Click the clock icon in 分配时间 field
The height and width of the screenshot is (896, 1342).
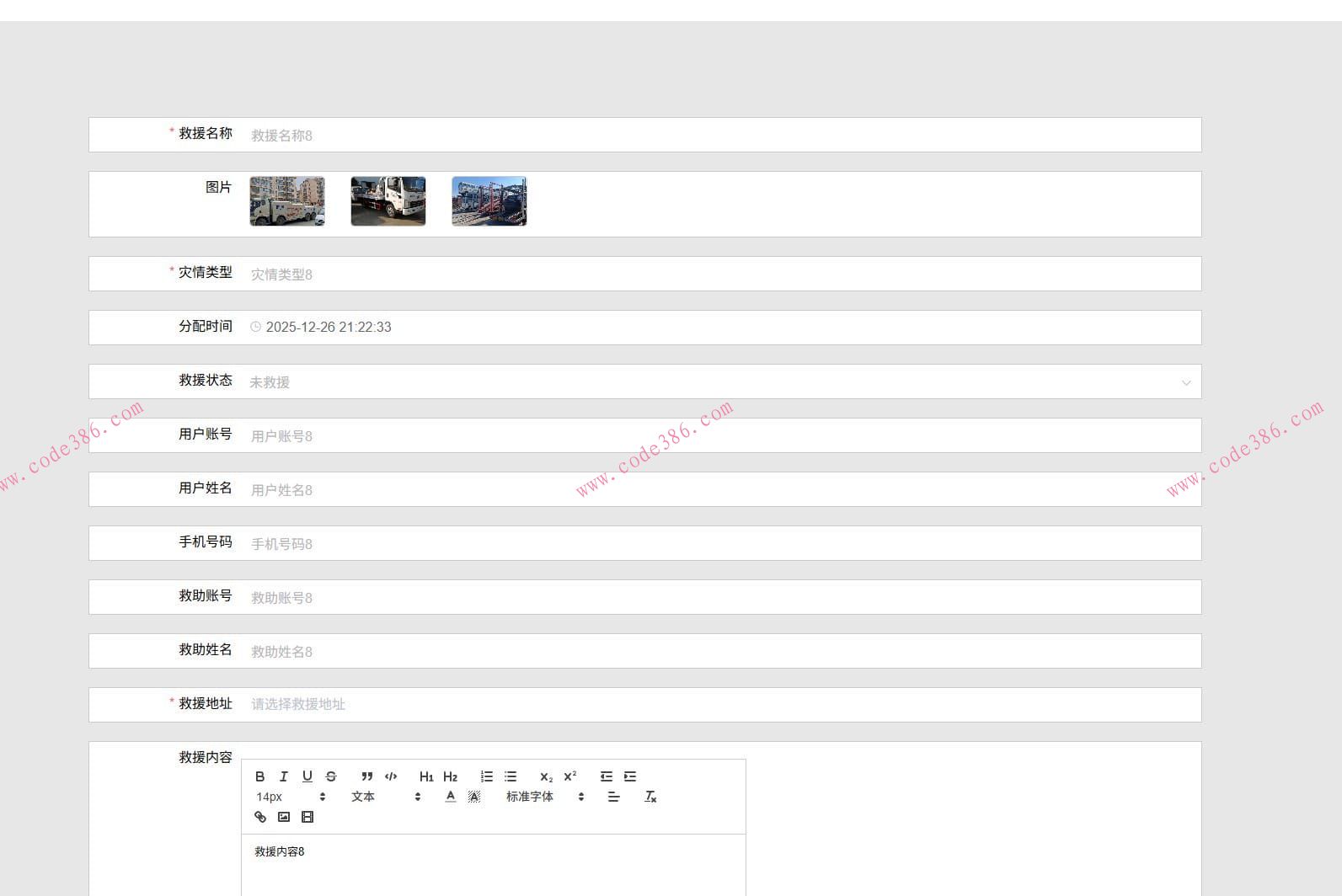click(x=256, y=327)
